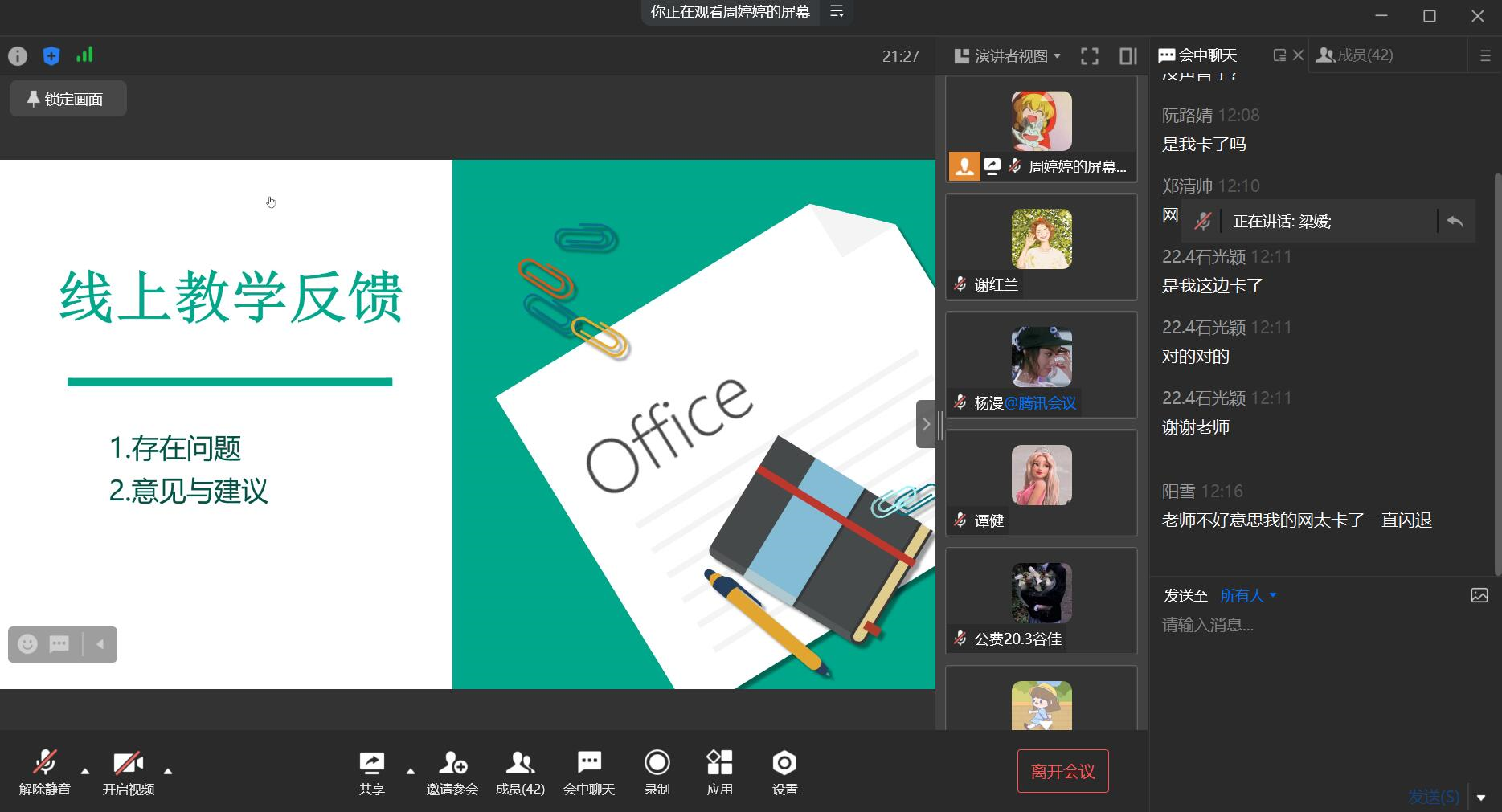Open the 所有人 recipient dropdown
This screenshot has height=812, width=1502.
click(1248, 595)
